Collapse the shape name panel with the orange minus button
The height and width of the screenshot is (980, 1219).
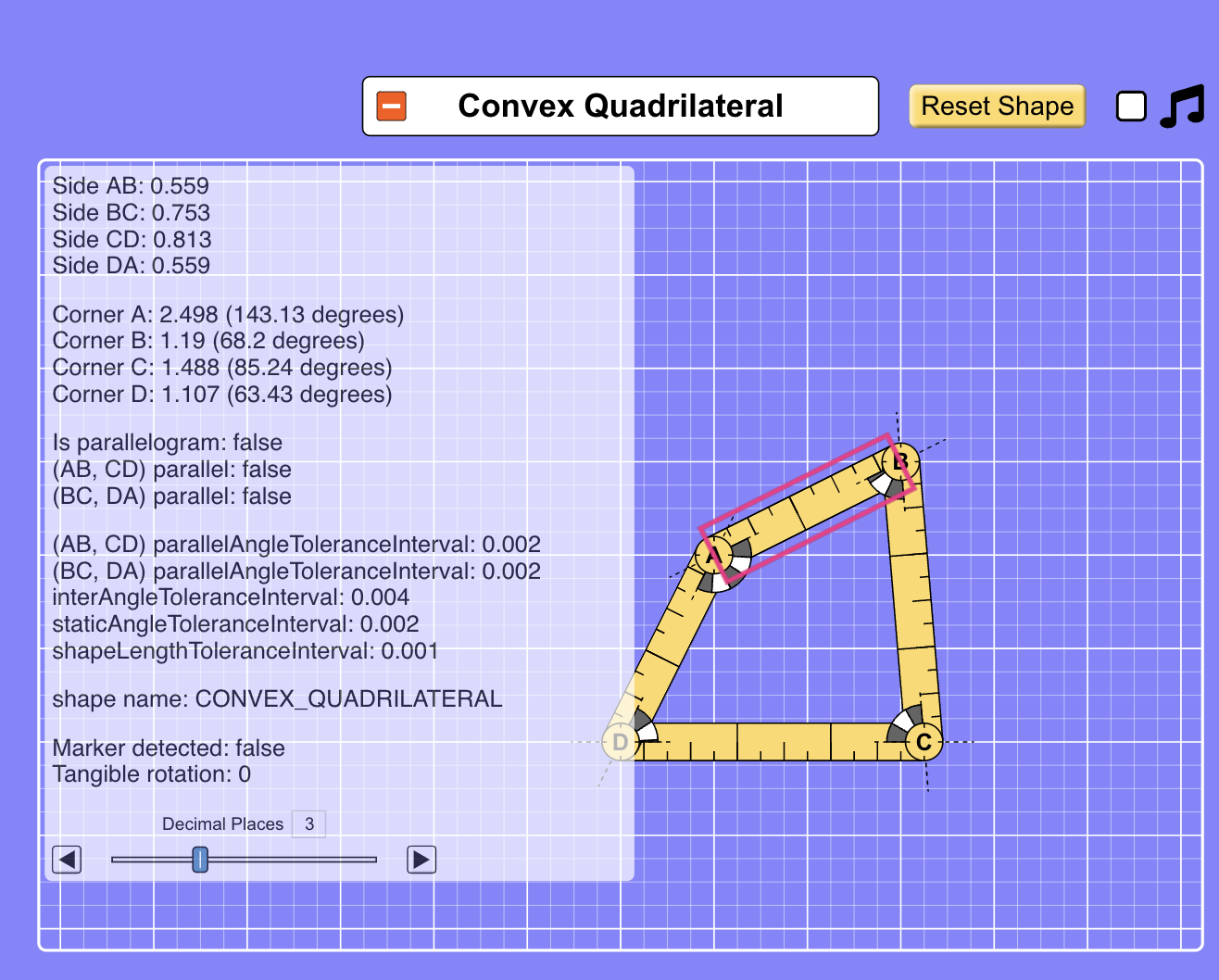coord(392,107)
